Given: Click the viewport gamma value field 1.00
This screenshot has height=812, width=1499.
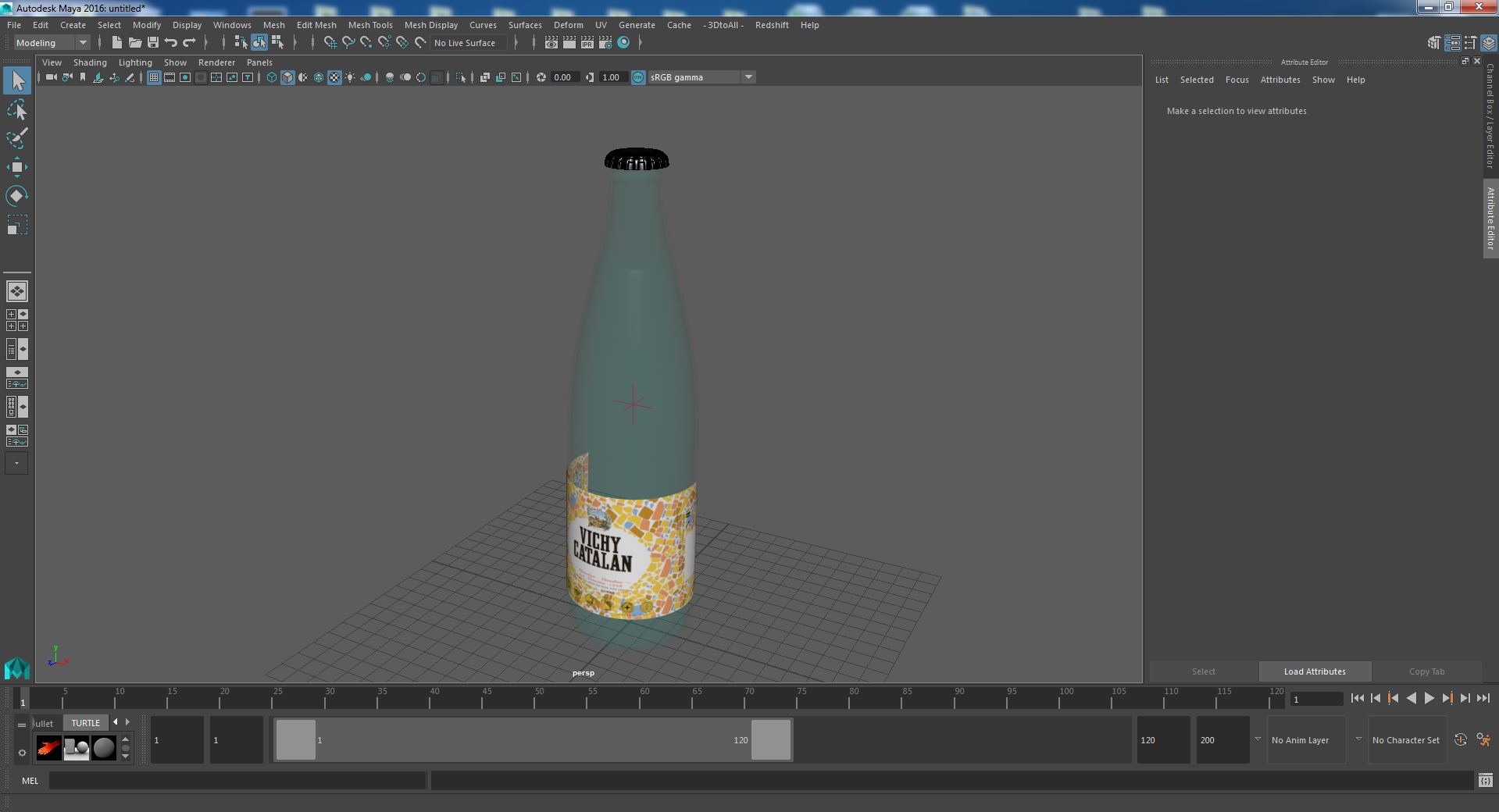Looking at the screenshot, I should click(612, 77).
